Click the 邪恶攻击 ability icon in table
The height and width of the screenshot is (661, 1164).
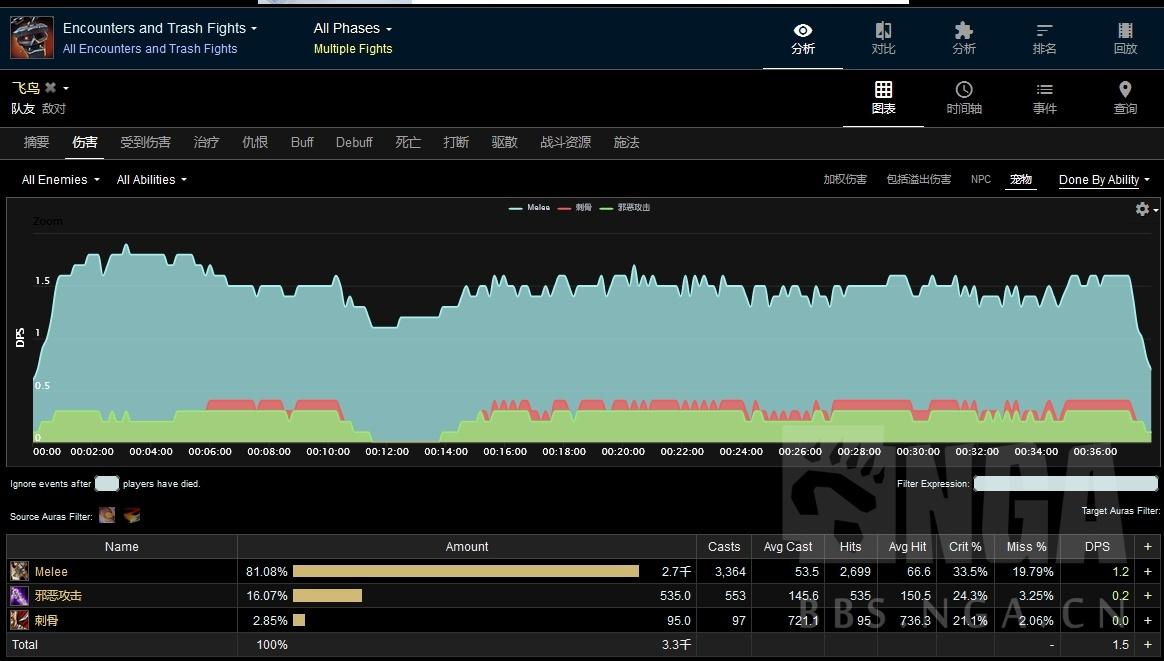point(19,596)
